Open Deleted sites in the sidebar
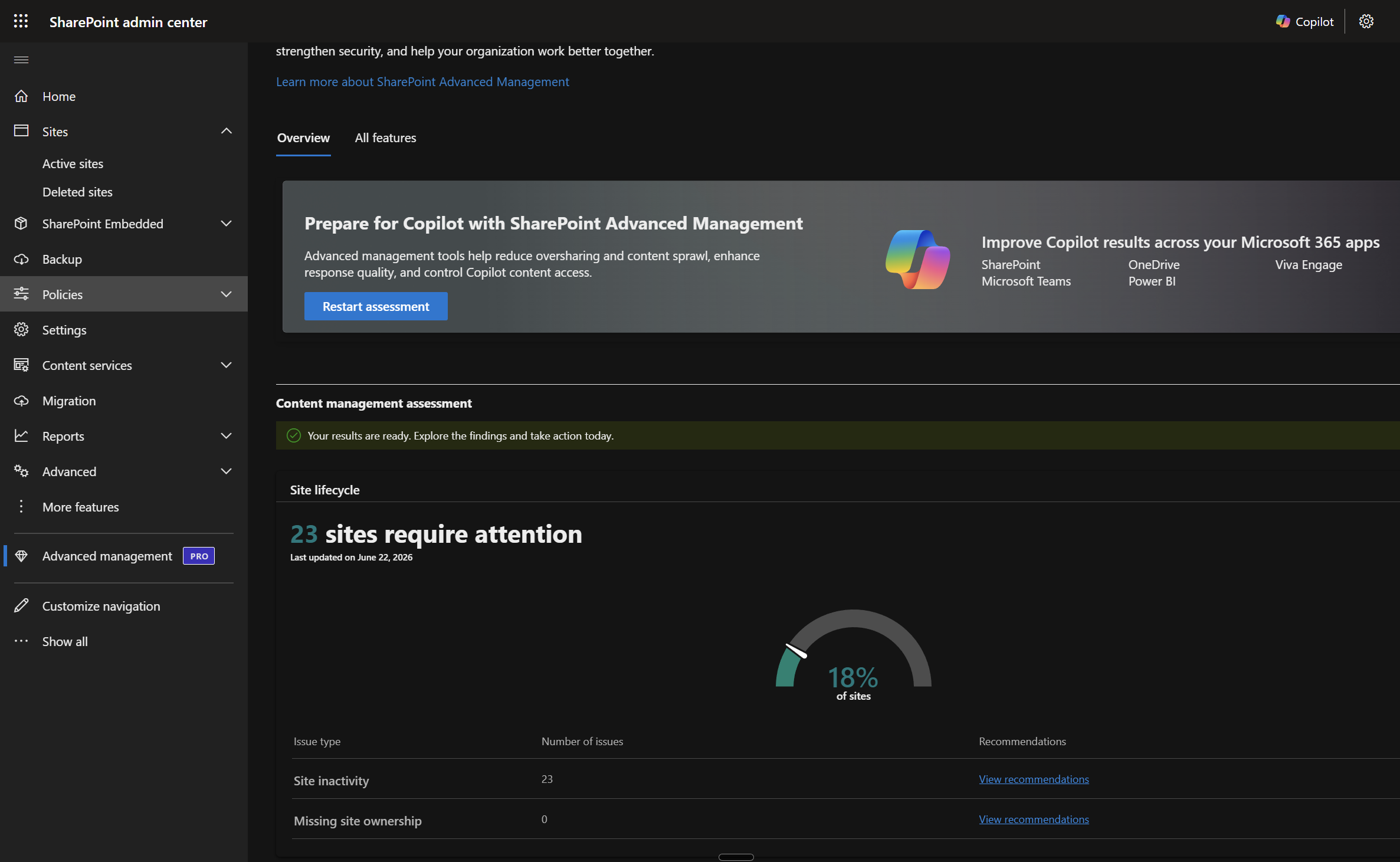The width and height of the screenshot is (1400, 862). 77,192
